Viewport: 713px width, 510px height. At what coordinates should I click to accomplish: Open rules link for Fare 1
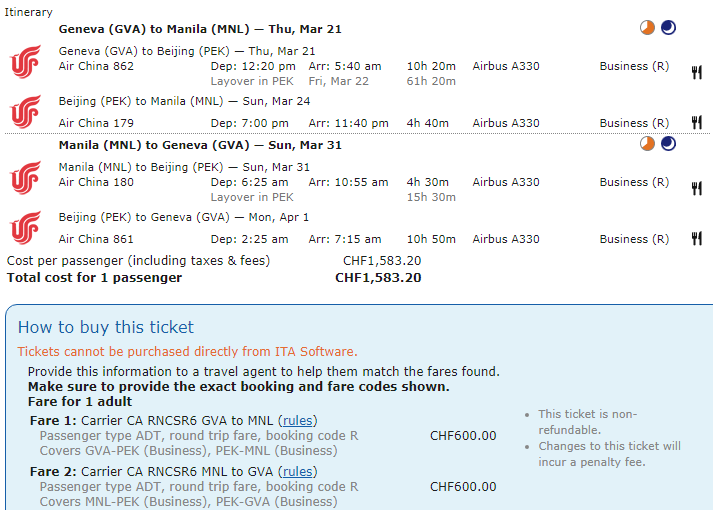298,421
